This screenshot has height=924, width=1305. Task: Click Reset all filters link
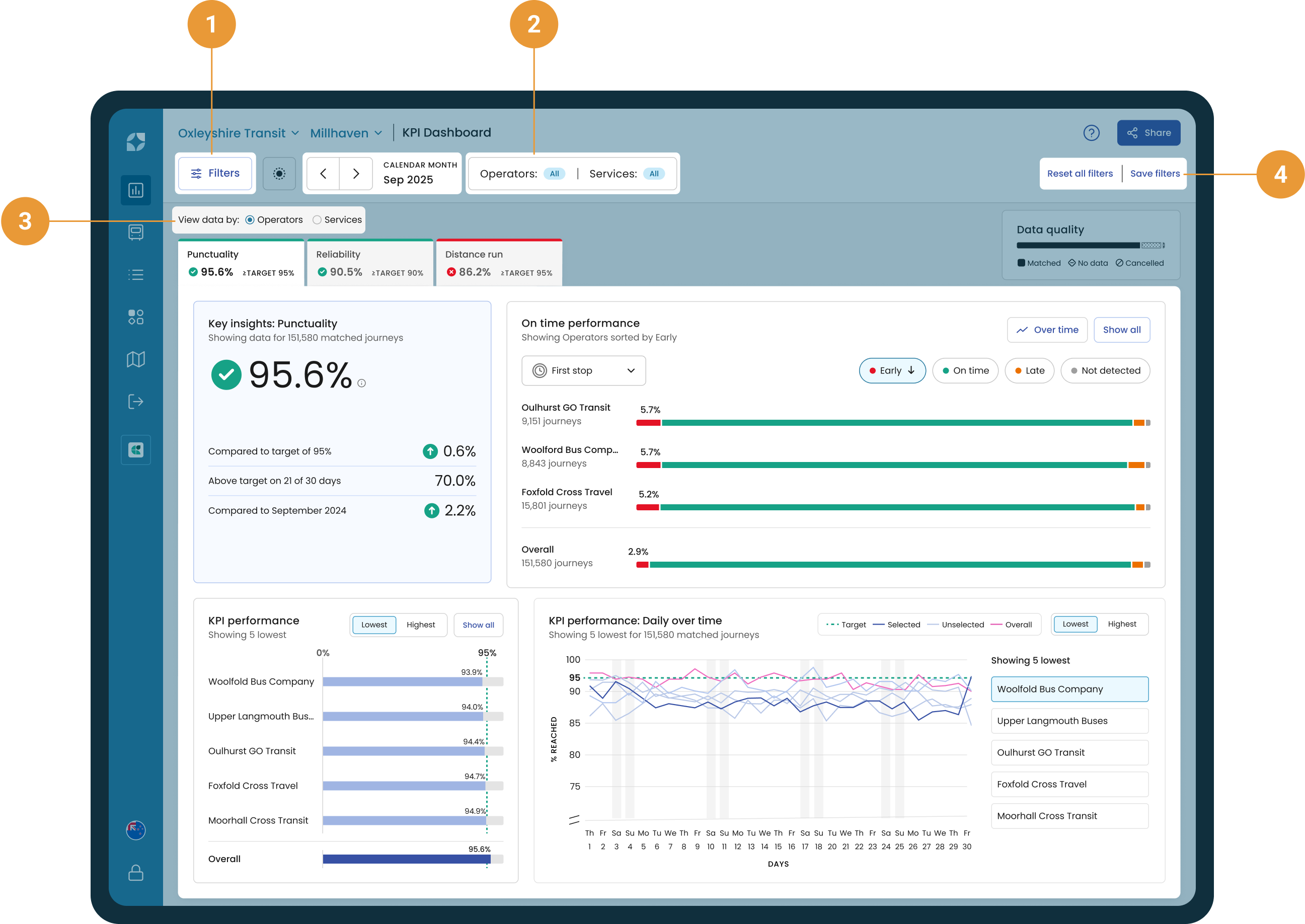click(x=1079, y=174)
